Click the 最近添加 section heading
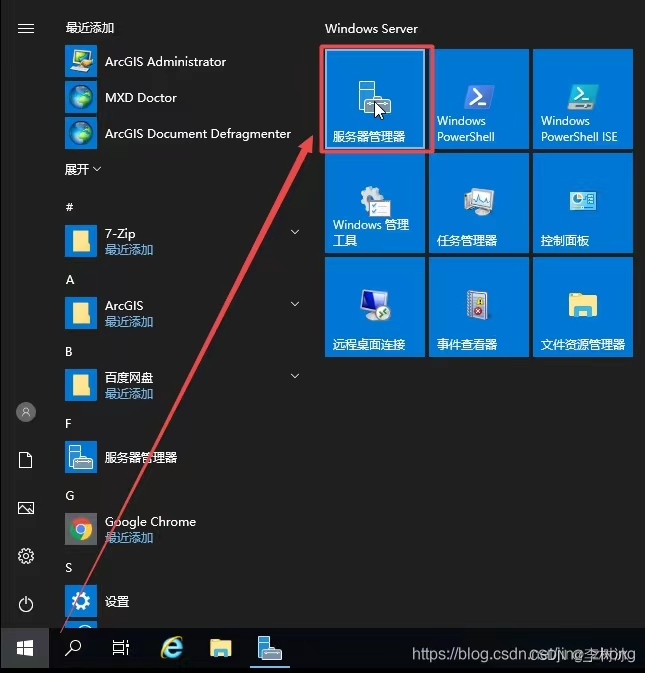This screenshot has height=673, width=645. (90, 28)
